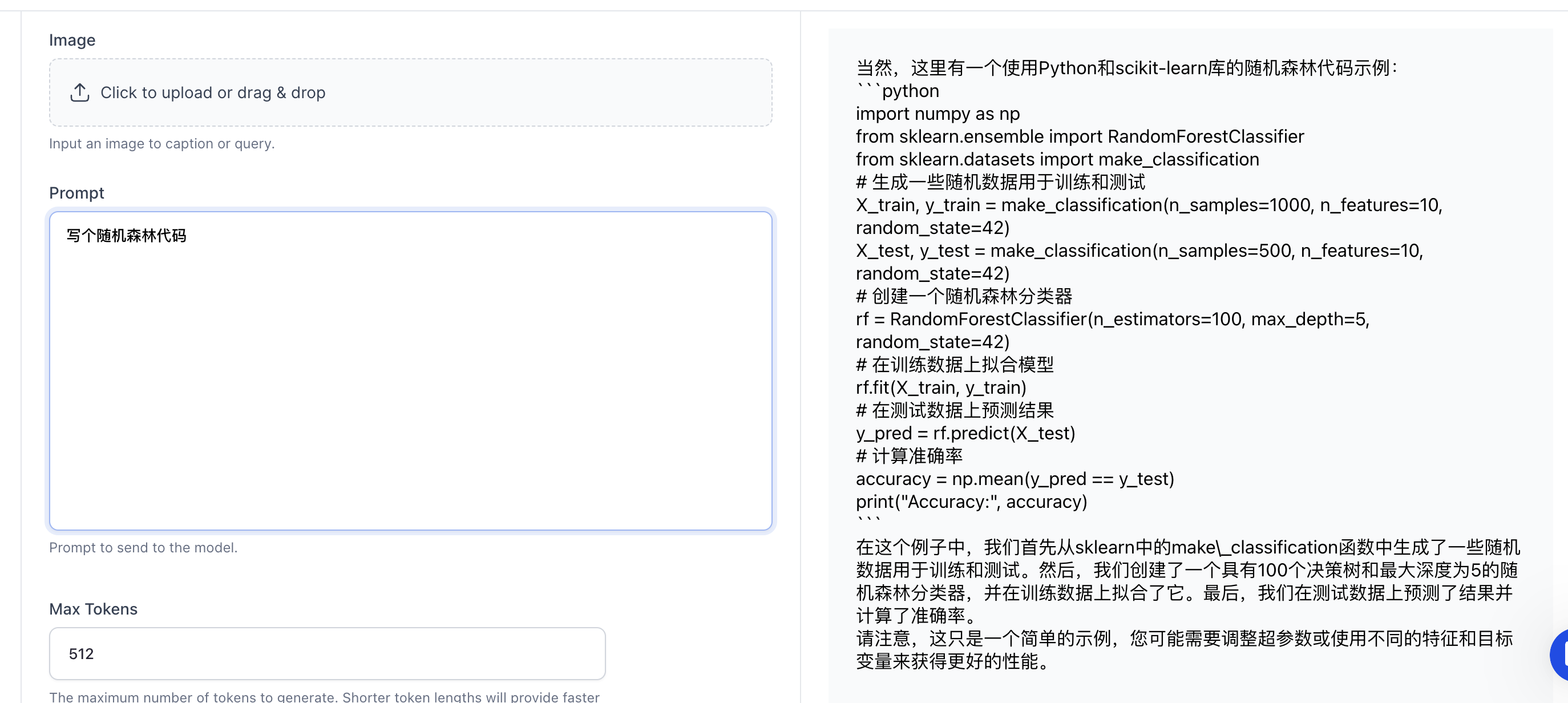The width and height of the screenshot is (1568, 703).
Task: Click the closing note starting "请注意"
Action: (x=1184, y=650)
